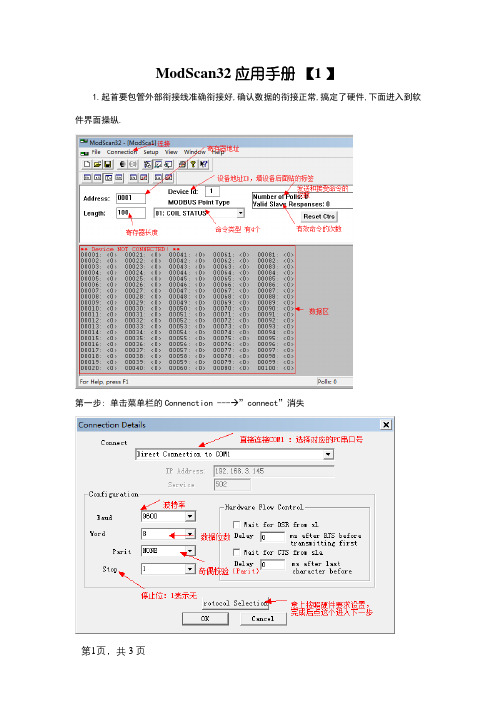496x702 pixels.
Task: Select the pressed decimal display format icon
Action: tap(108, 178)
